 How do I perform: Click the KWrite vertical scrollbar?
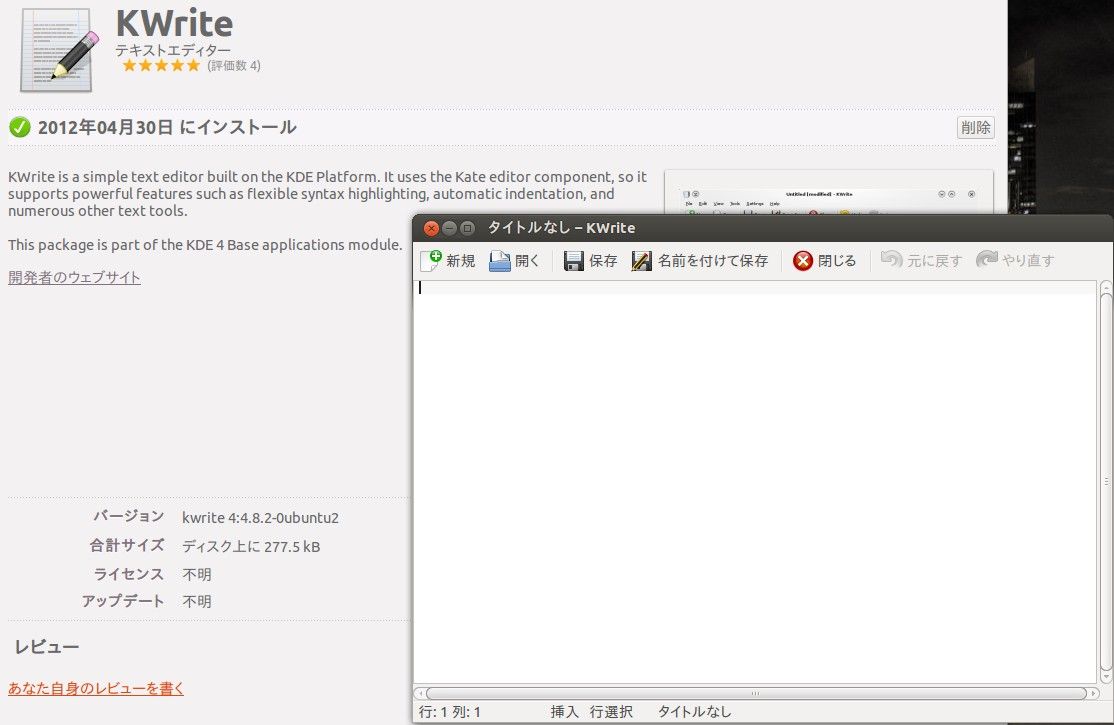(1105, 482)
